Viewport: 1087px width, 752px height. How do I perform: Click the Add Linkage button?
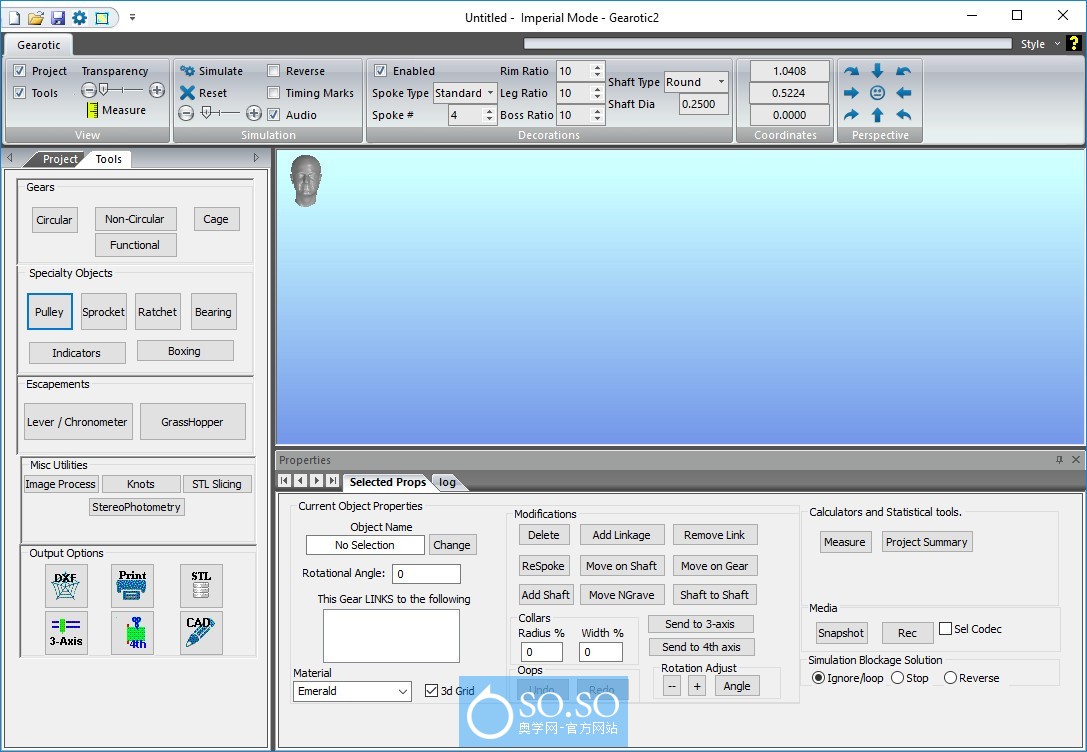pos(621,535)
